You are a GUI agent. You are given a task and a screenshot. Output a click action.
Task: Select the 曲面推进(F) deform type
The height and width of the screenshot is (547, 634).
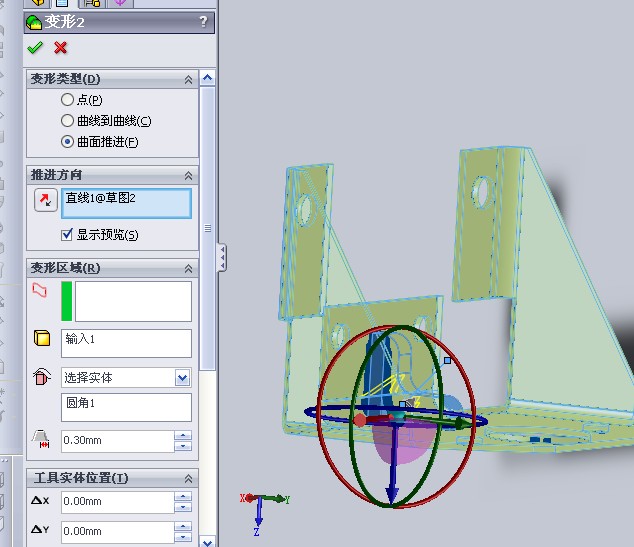pos(67,142)
